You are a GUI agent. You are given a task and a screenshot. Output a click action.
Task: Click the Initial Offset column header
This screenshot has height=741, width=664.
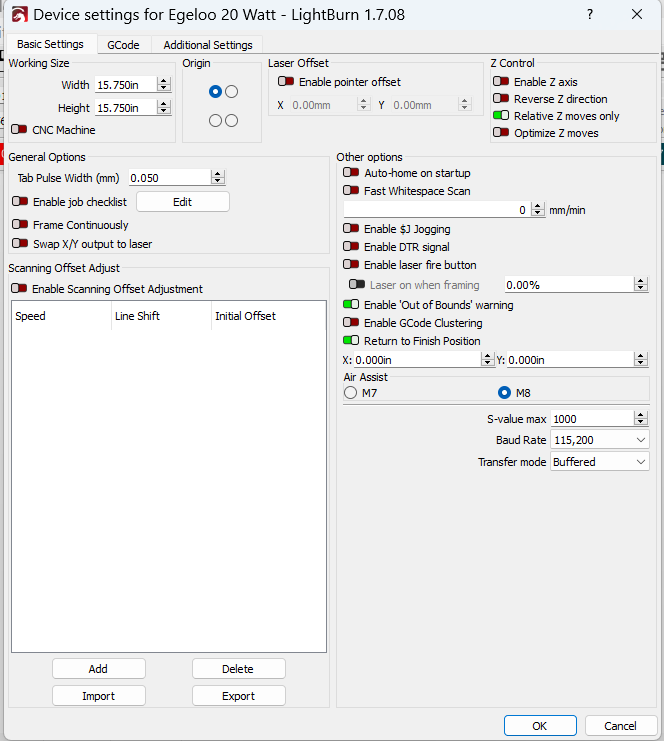(268, 316)
